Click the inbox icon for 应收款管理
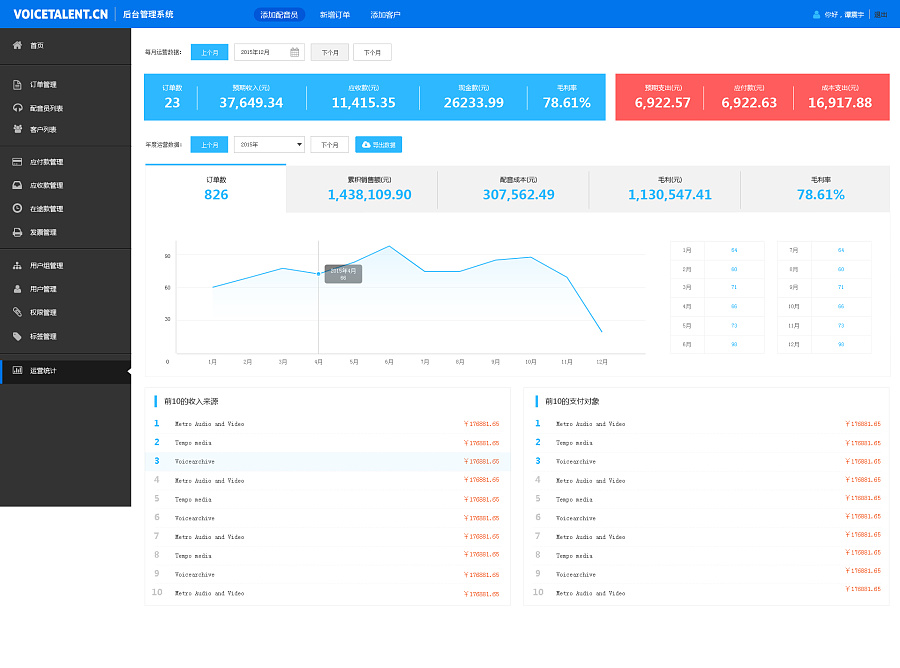 [x=17, y=185]
